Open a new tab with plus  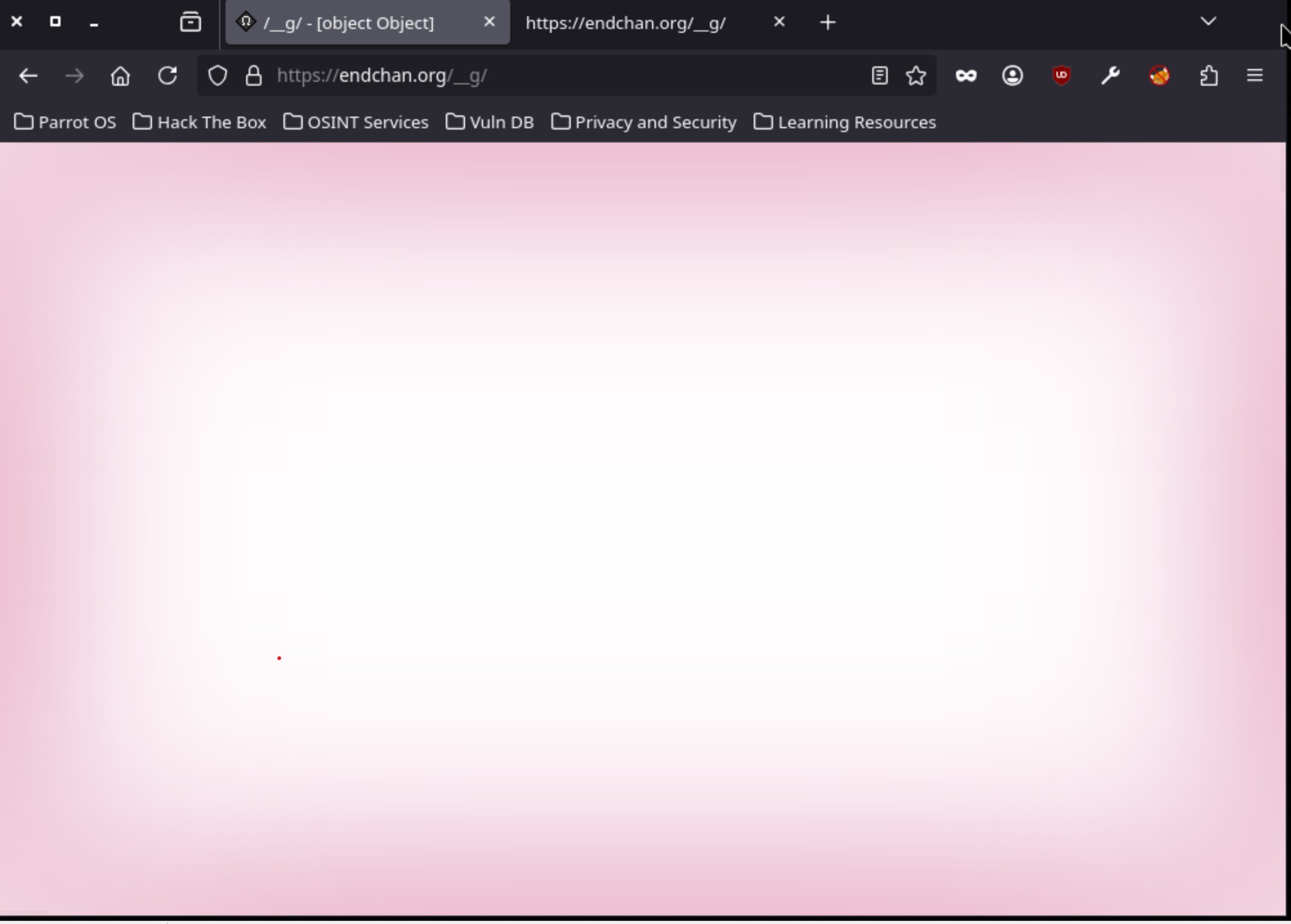(828, 23)
